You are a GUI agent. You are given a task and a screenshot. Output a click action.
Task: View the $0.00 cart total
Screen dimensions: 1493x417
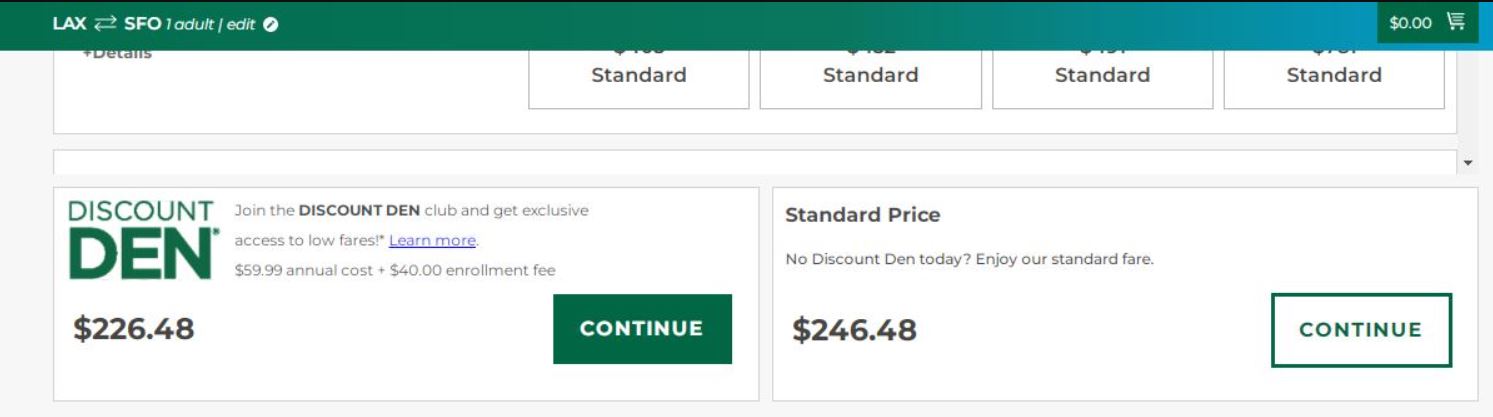click(x=1410, y=23)
